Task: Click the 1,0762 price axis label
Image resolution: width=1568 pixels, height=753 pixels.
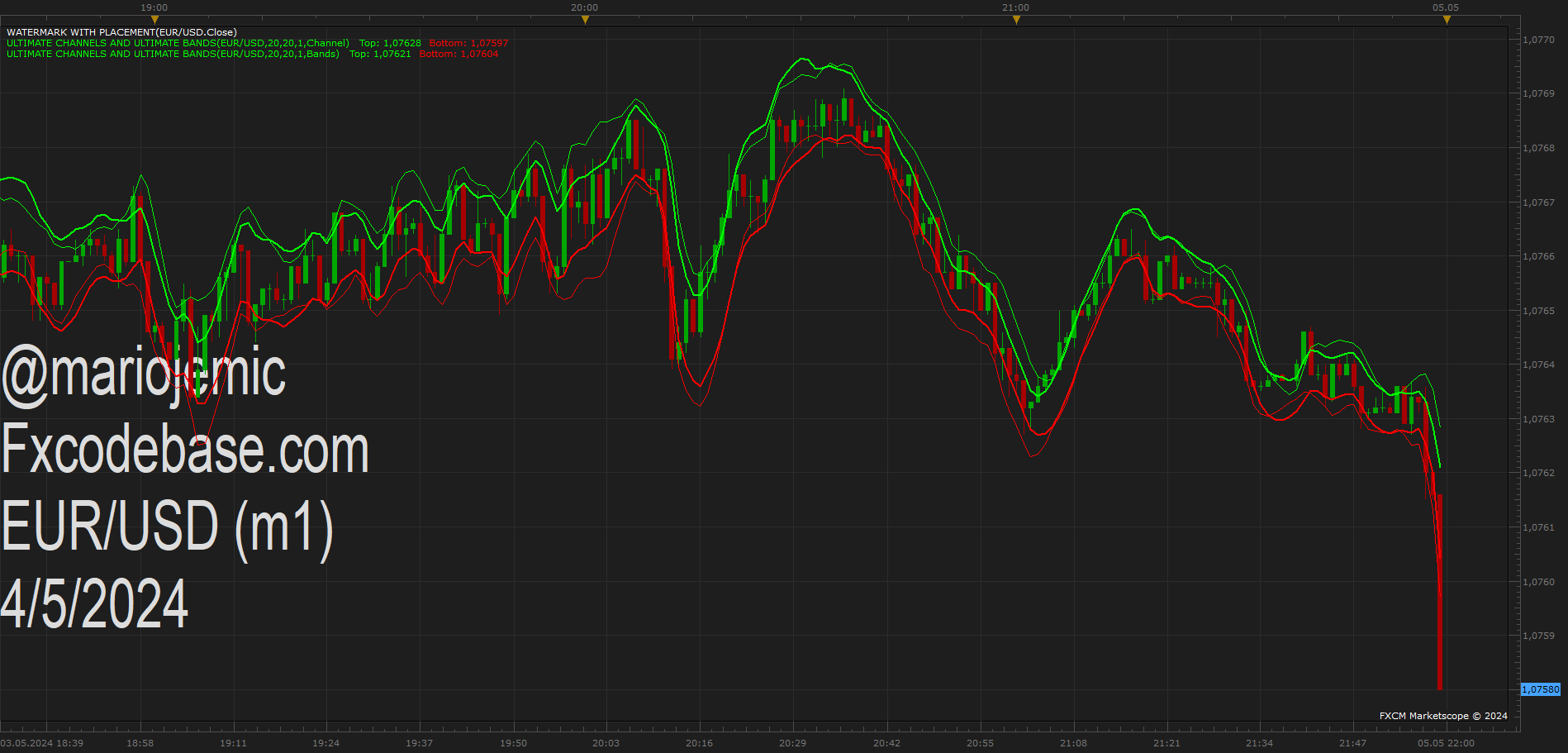Action: pos(1538,473)
